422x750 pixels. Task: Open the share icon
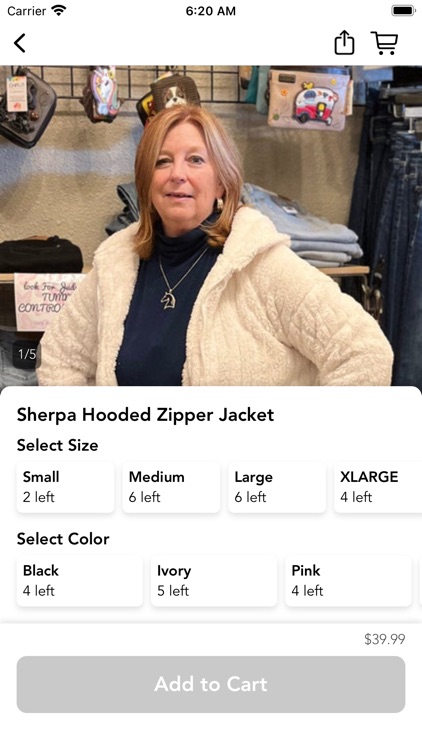344,43
